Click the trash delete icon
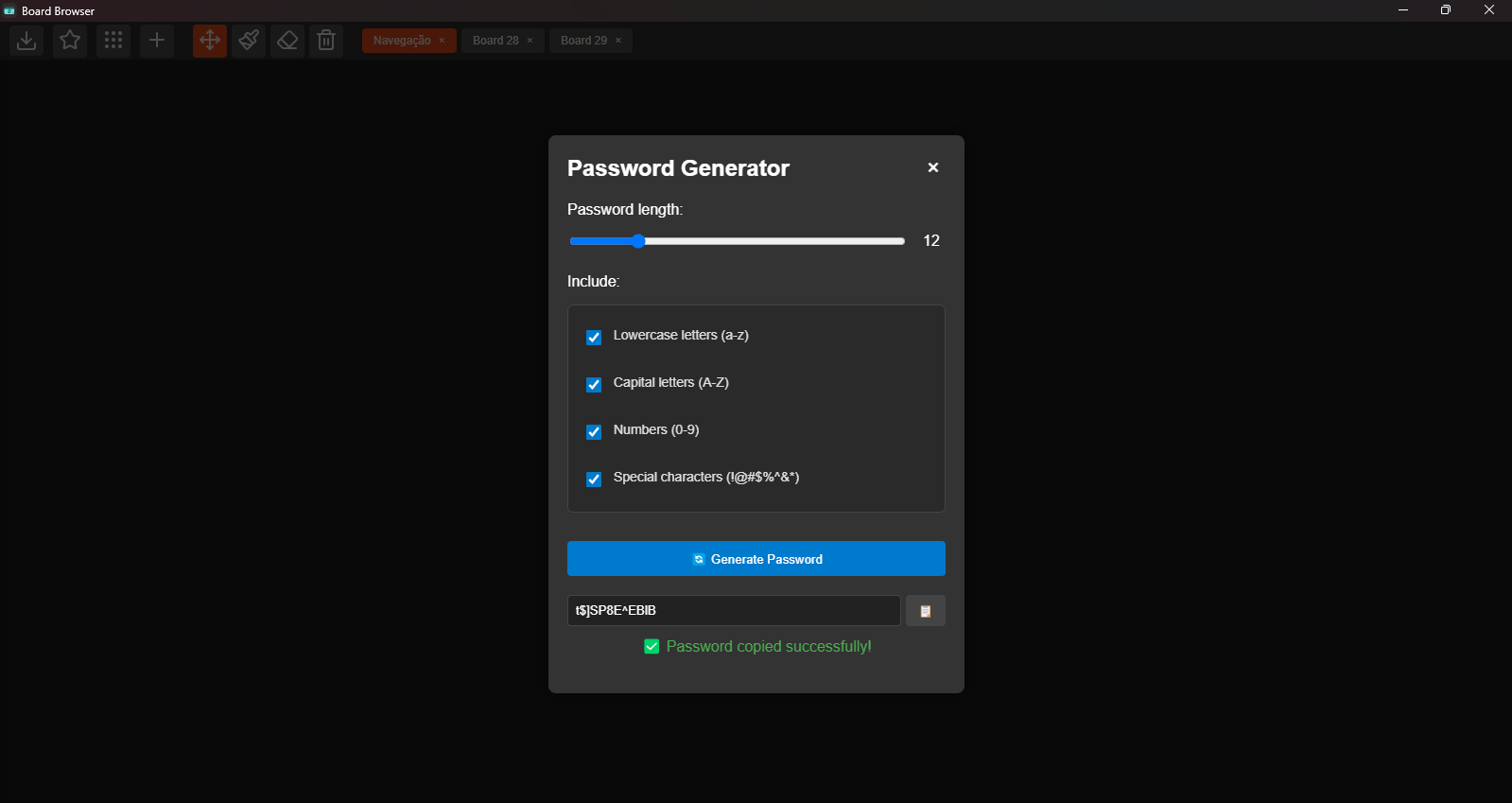1512x803 pixels. pos(326,41)
